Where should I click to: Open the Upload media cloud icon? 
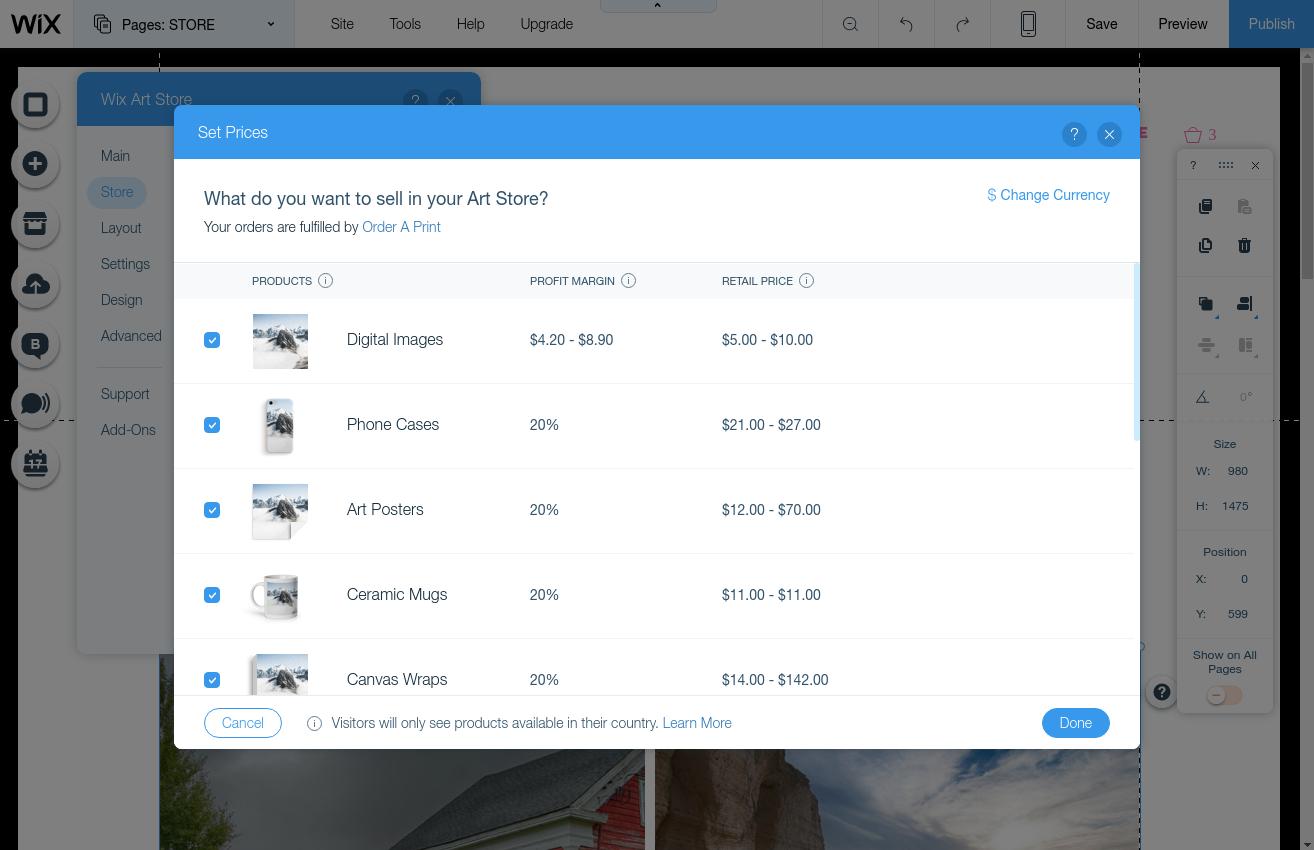click(x=35, y=284)
